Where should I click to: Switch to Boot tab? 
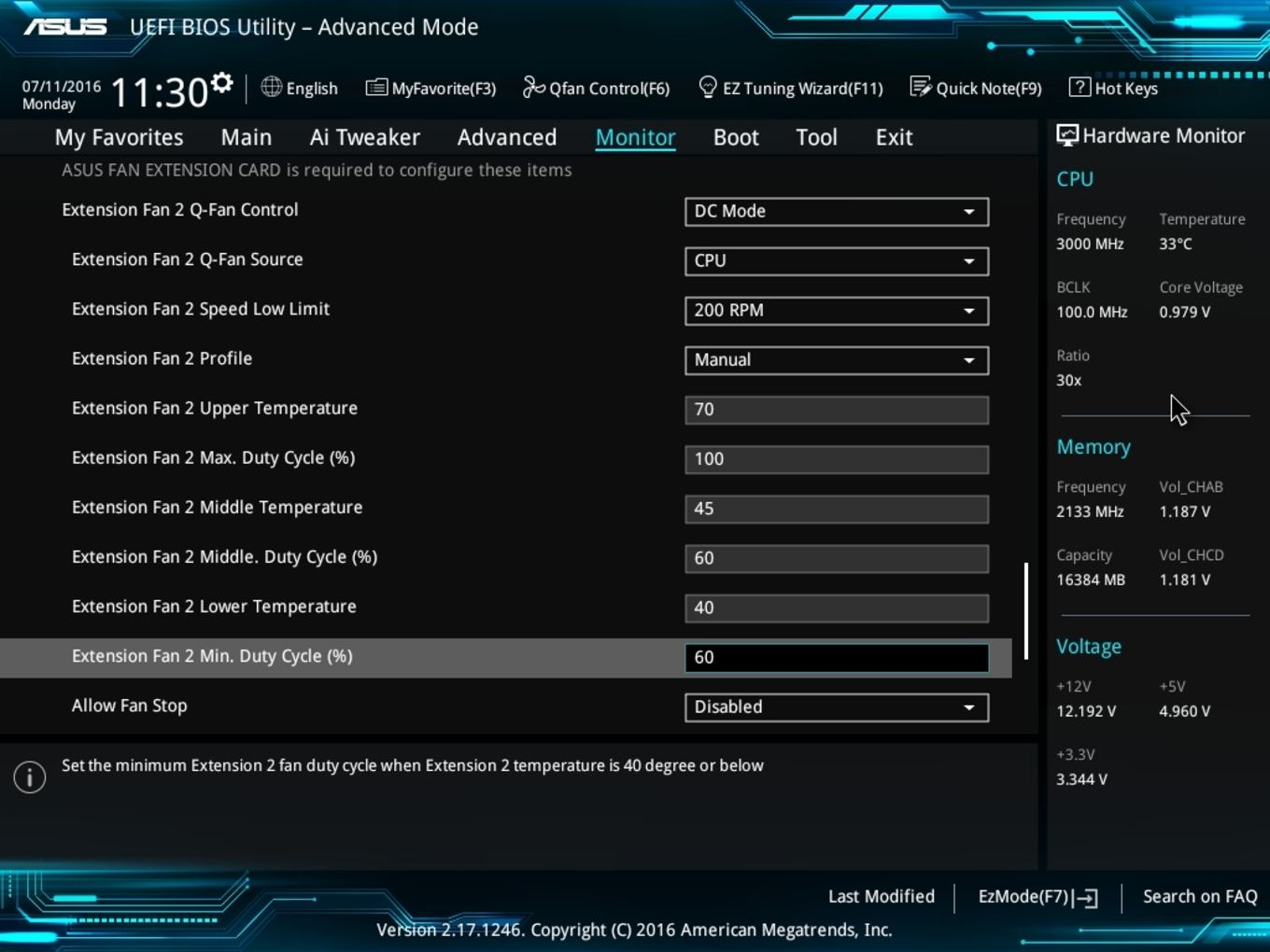tap(736, 137)
